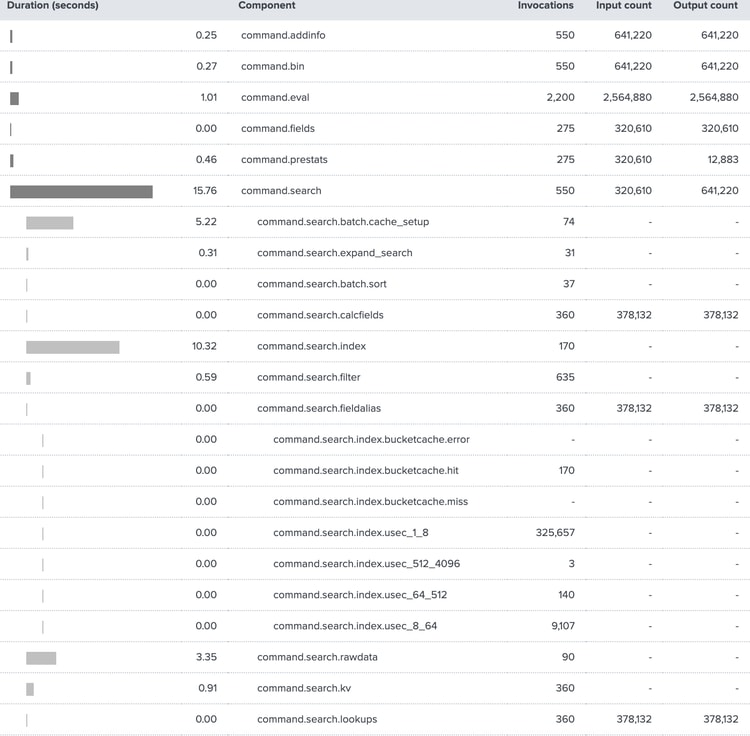This screenshot has height=736, width=750.
Task: Click the Output count column header
Action: 705,6
